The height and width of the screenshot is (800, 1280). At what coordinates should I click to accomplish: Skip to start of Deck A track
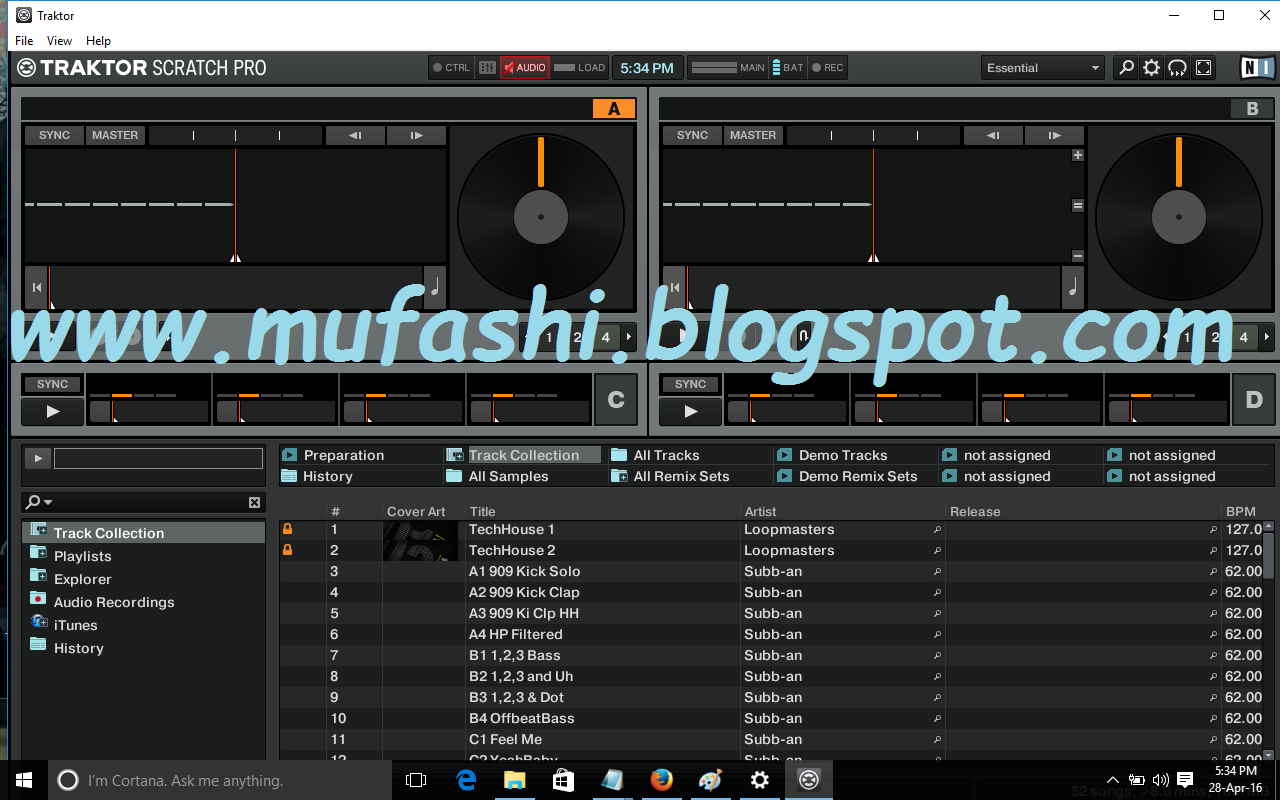(x=36, y=288)
